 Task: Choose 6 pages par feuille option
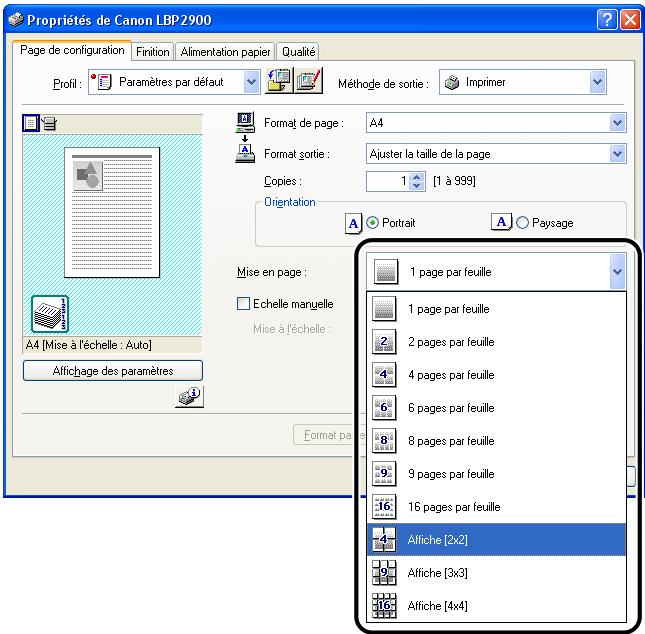tap(497, 408)
